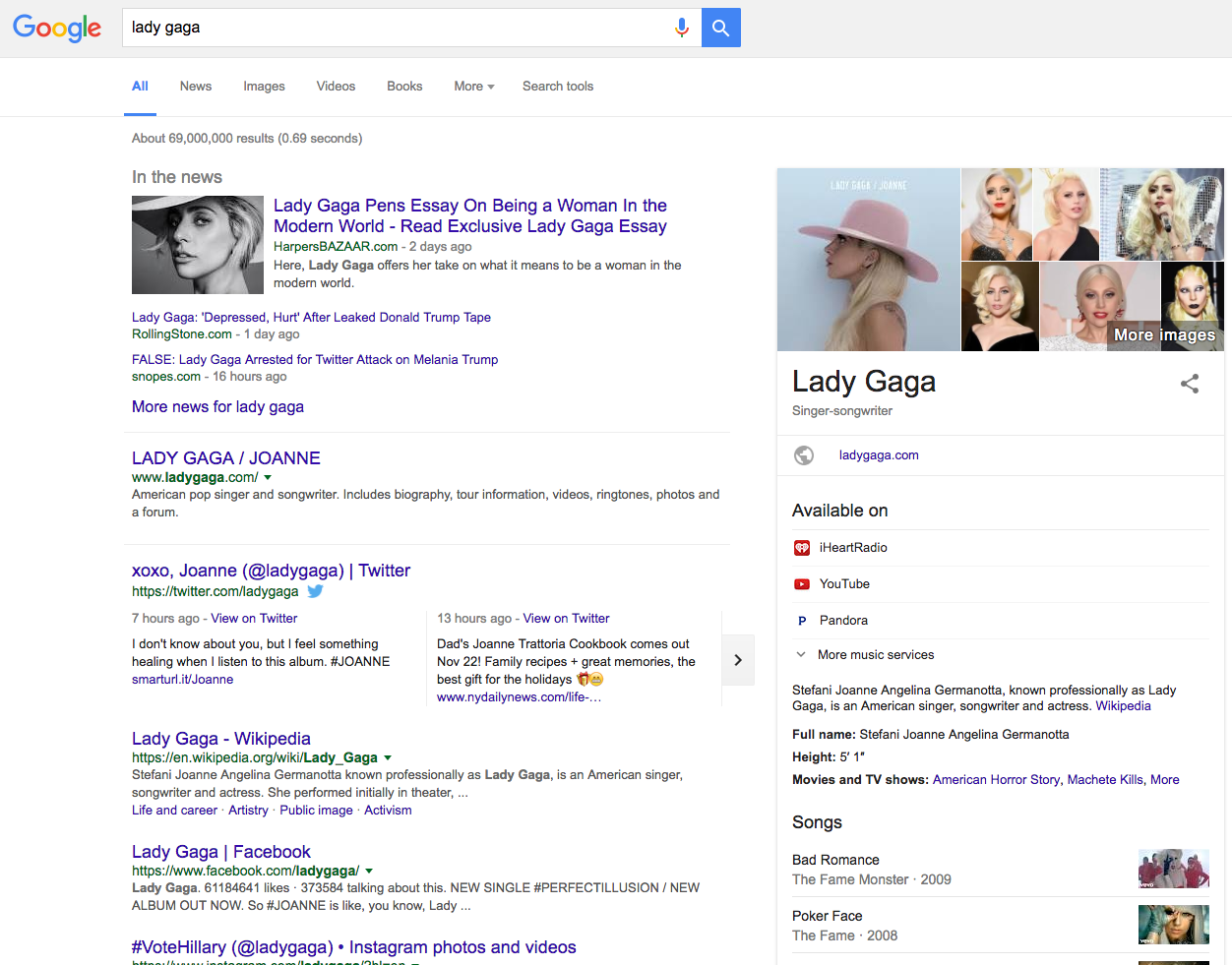
Task: Click the blue search magnifier button
Action: click(721, 28)
